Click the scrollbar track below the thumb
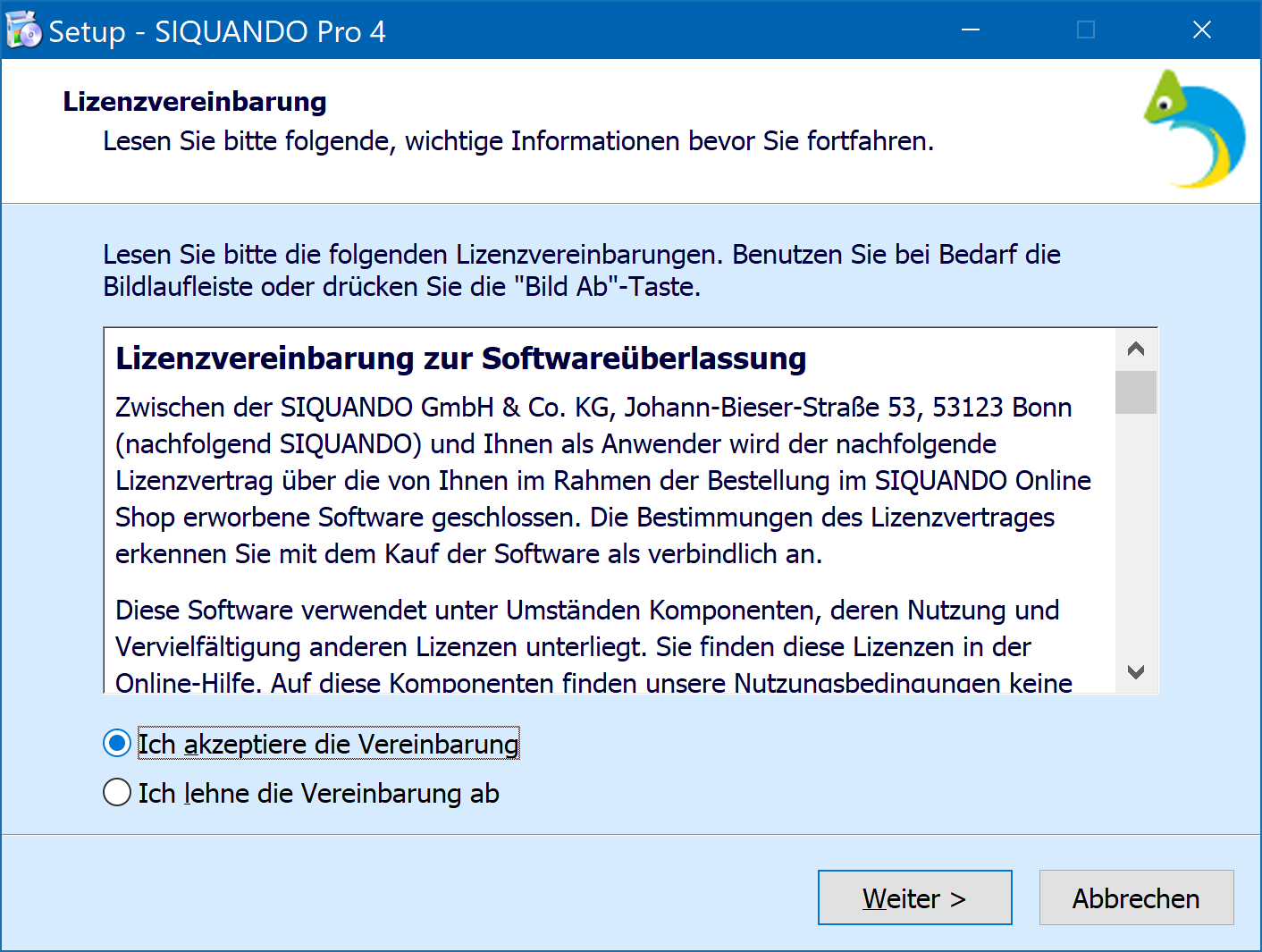The width and height of the screenshot is (1262, 952). click(1136, 533)
